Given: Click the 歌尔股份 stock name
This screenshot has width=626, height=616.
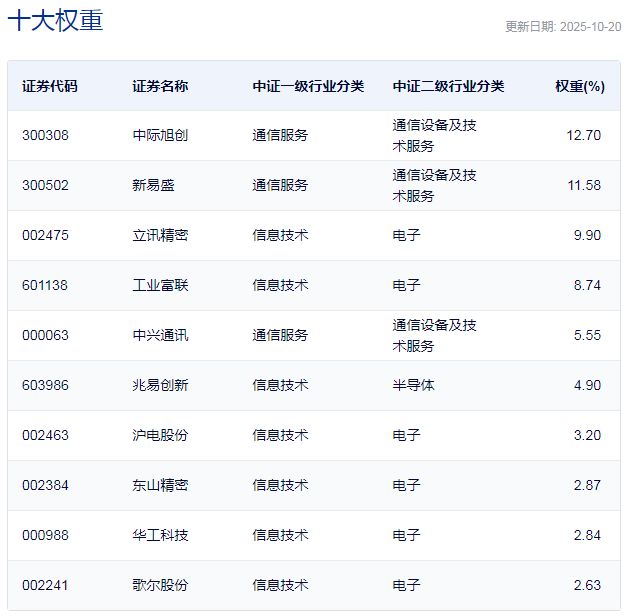Looking at the screenshot, I should click(x=160, y=585).
